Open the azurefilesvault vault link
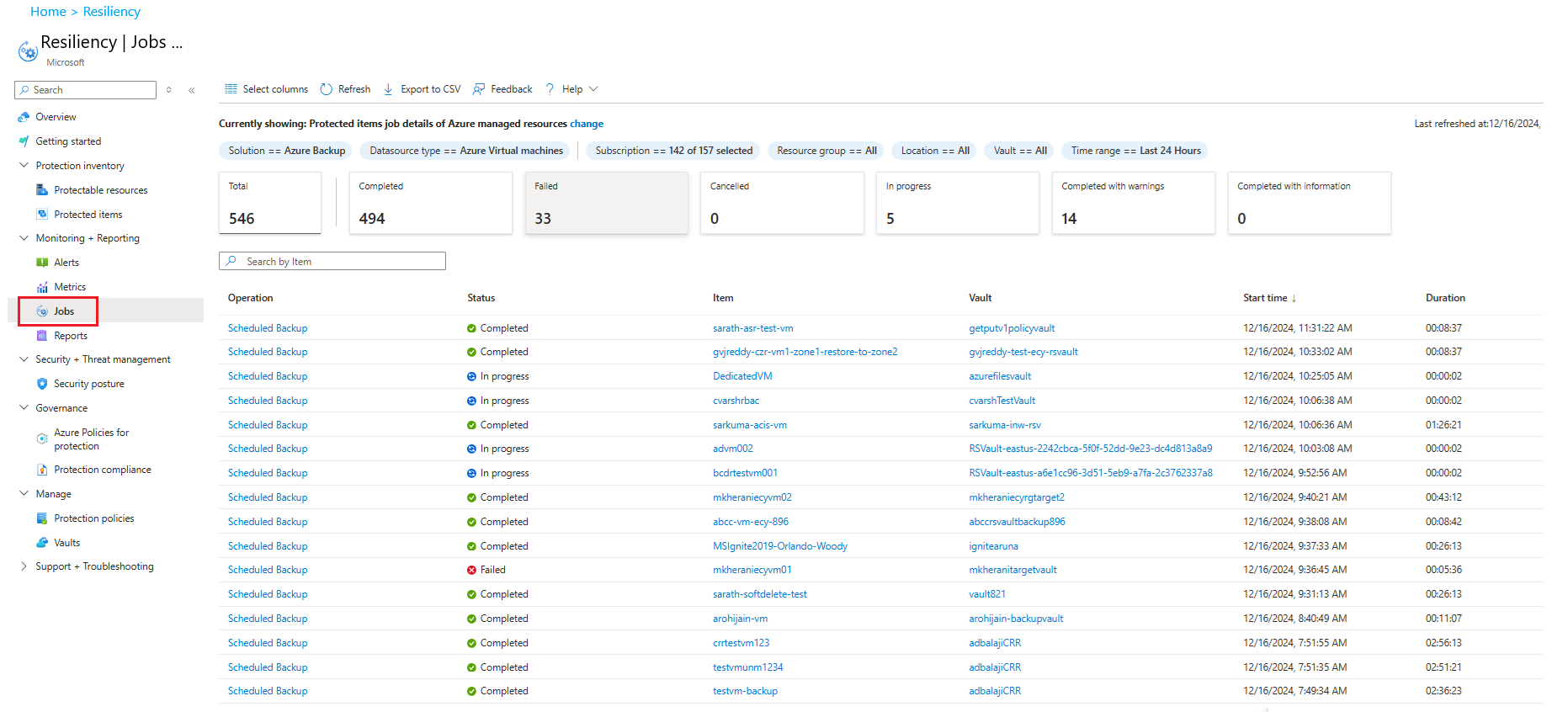 [1000, 376]
